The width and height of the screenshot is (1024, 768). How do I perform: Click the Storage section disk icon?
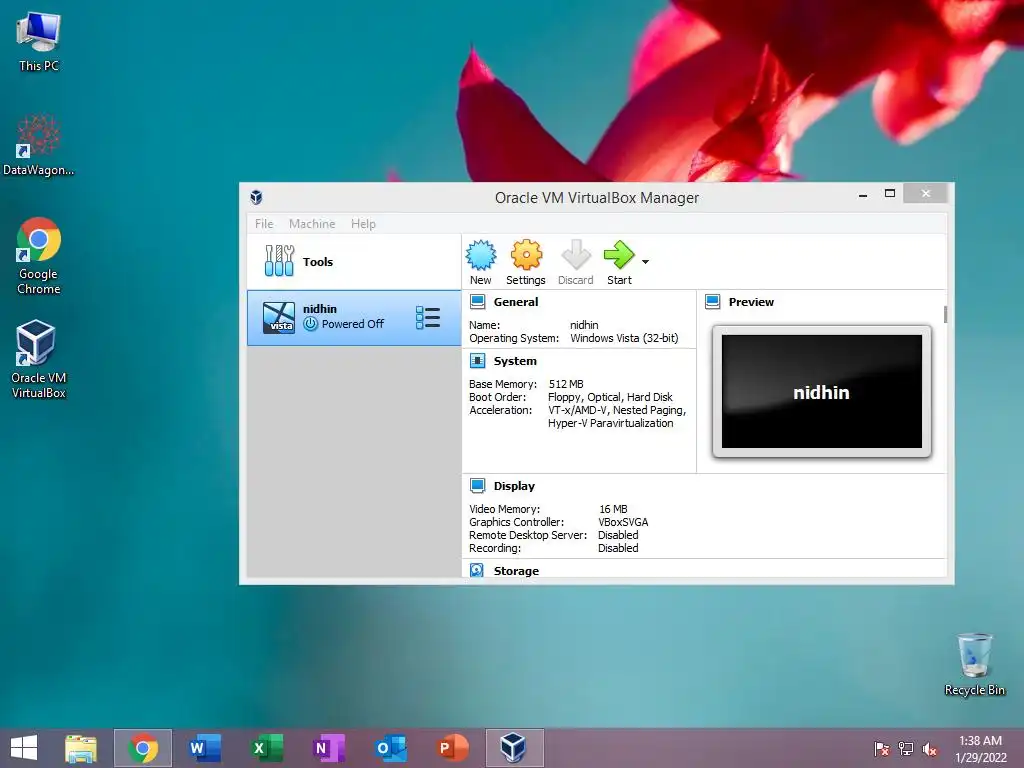point(477,570)
